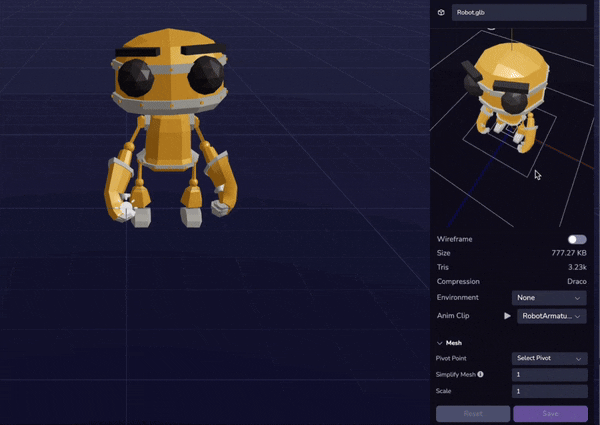
Task: Click the Reset button
Action: coord(473,414)
